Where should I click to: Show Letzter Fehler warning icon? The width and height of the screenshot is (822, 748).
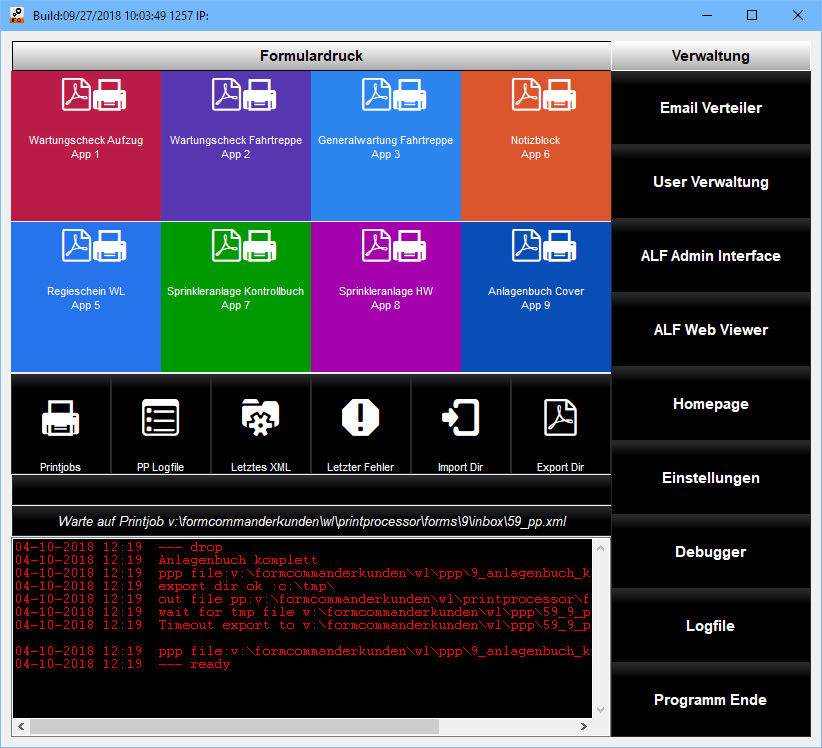(x=361, y=418)
